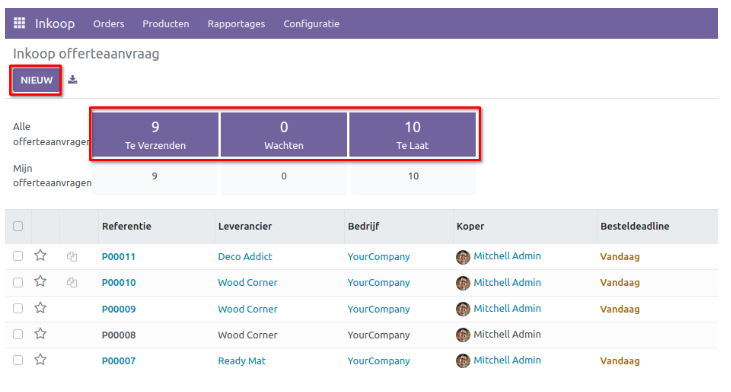Star the P00007 Ready Mat order

tap(41, 360)
